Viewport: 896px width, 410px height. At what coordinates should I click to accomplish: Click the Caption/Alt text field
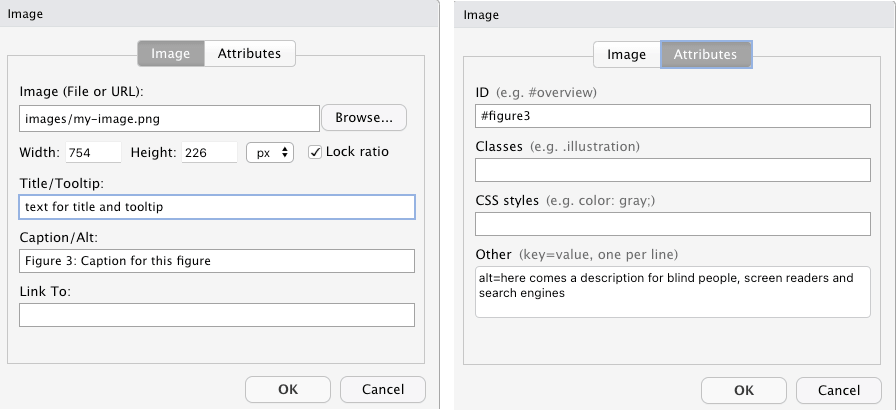pos(217,261)
